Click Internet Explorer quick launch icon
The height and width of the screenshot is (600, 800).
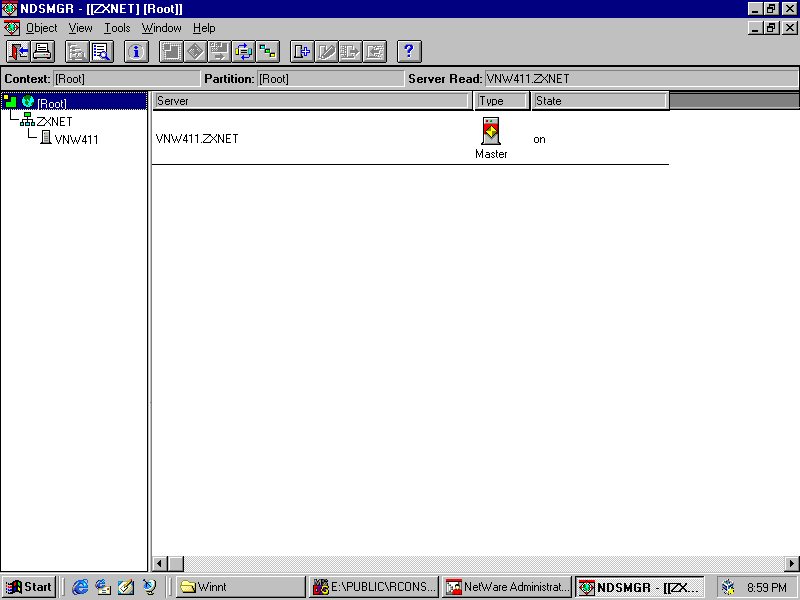coord(80,587)
